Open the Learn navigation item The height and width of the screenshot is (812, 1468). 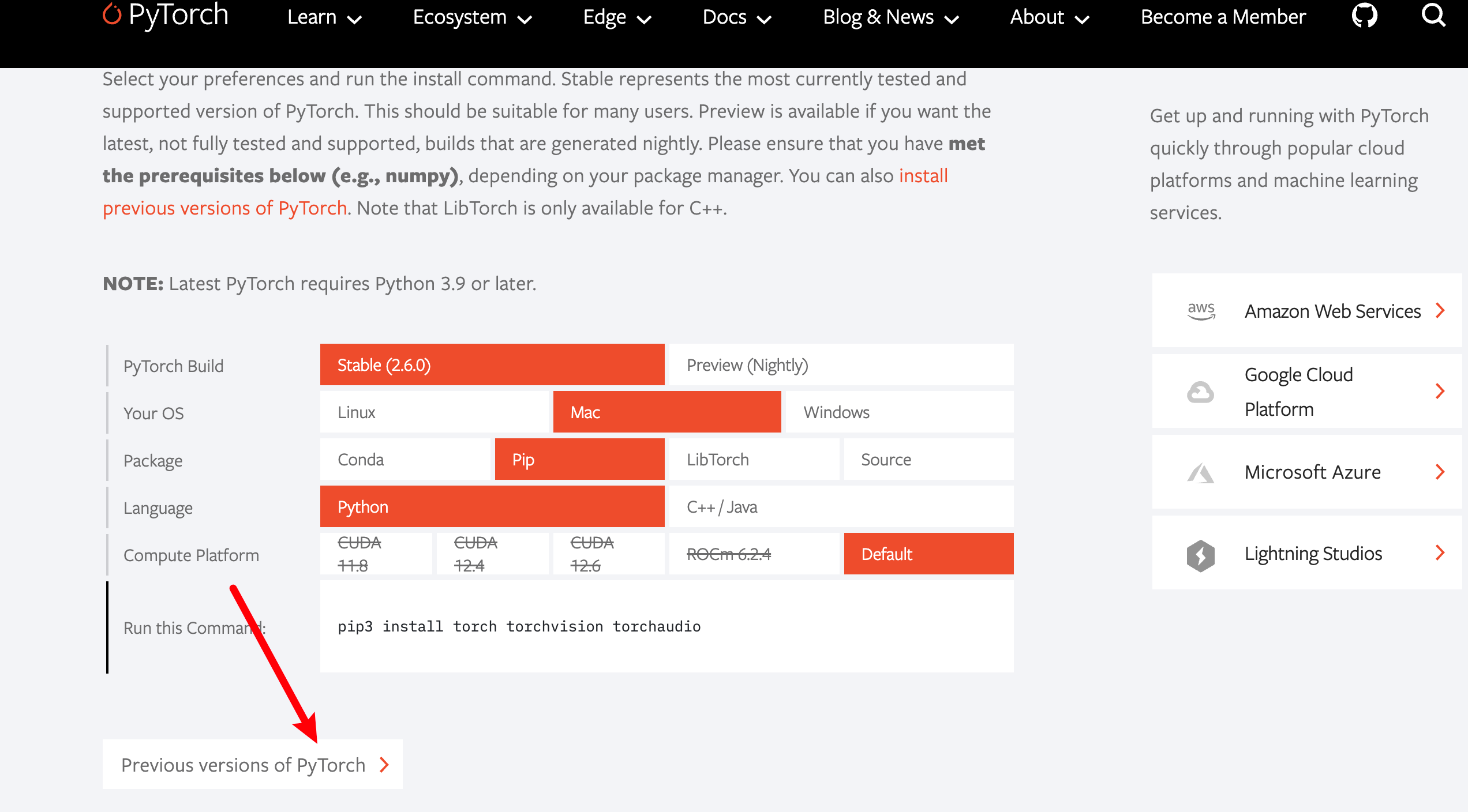312,17
